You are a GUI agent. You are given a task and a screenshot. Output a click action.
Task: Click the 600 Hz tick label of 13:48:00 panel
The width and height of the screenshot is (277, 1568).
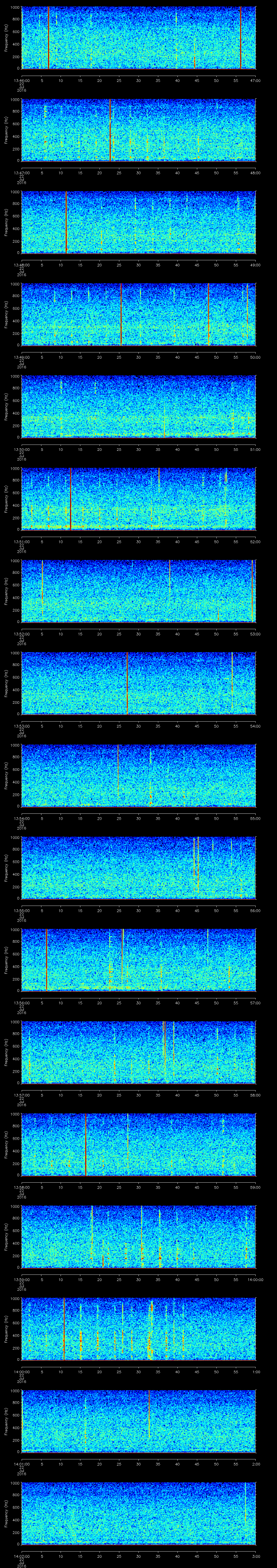(x=17, y=216)
